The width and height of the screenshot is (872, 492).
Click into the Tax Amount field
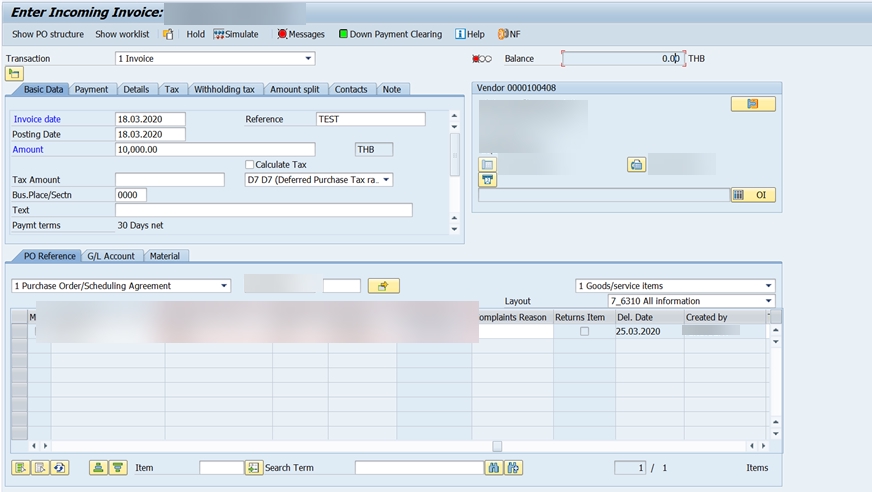(169, 180)
